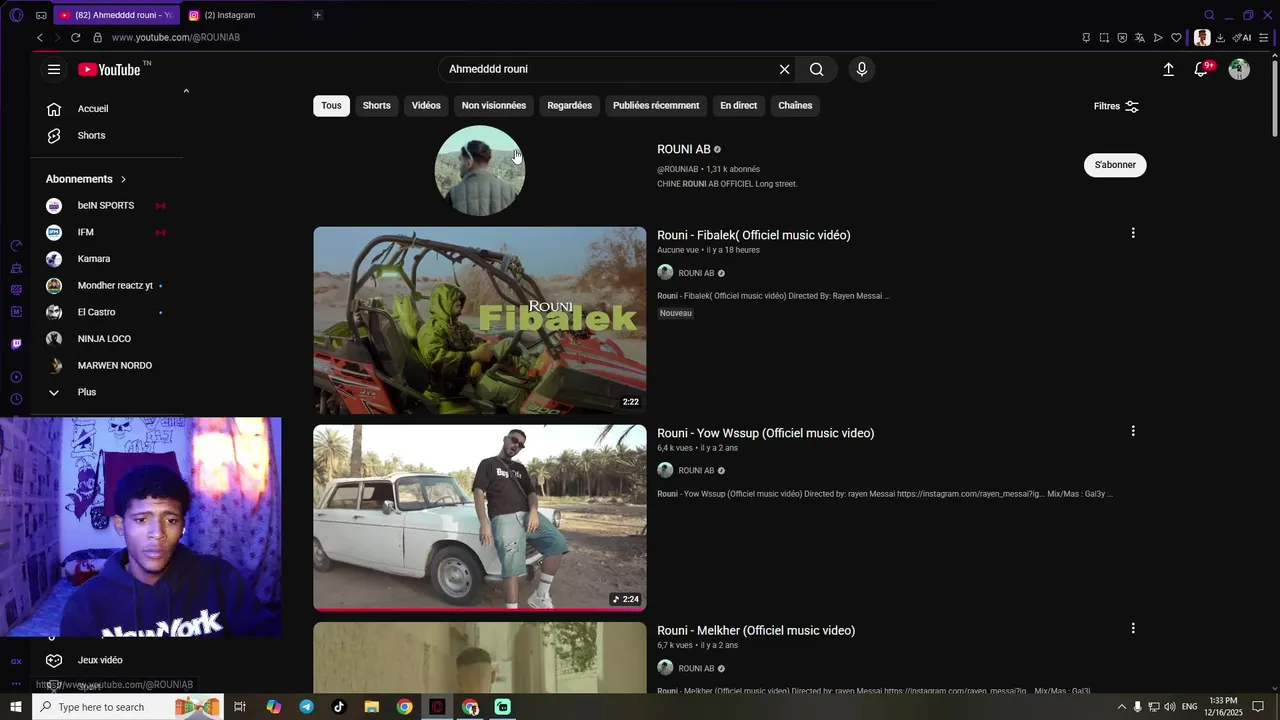Open a new browser tab
Viewport: 1280px width, 720px height.
click(x=317, y=15)
